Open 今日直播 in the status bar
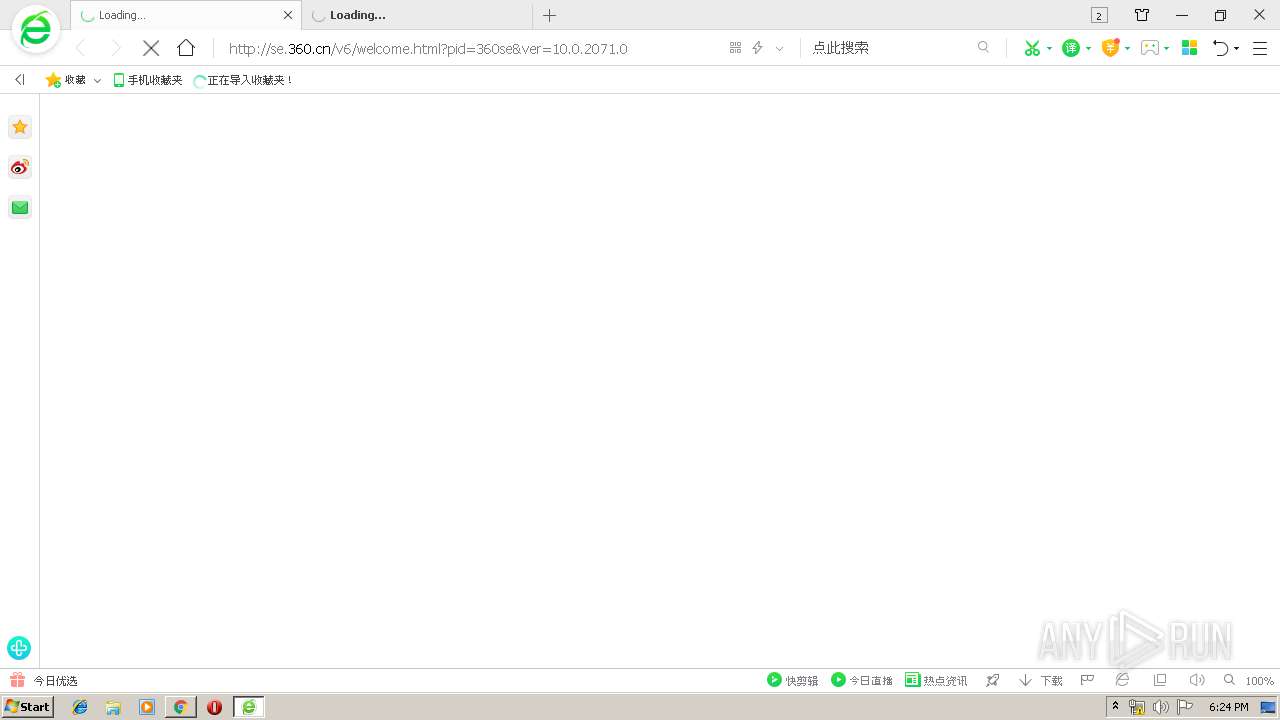 coord(862,680)
